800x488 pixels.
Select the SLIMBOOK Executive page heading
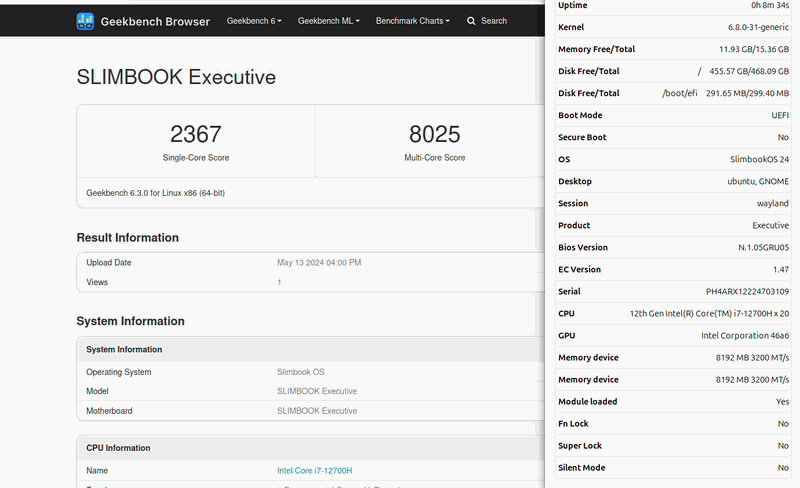[176, 77]
